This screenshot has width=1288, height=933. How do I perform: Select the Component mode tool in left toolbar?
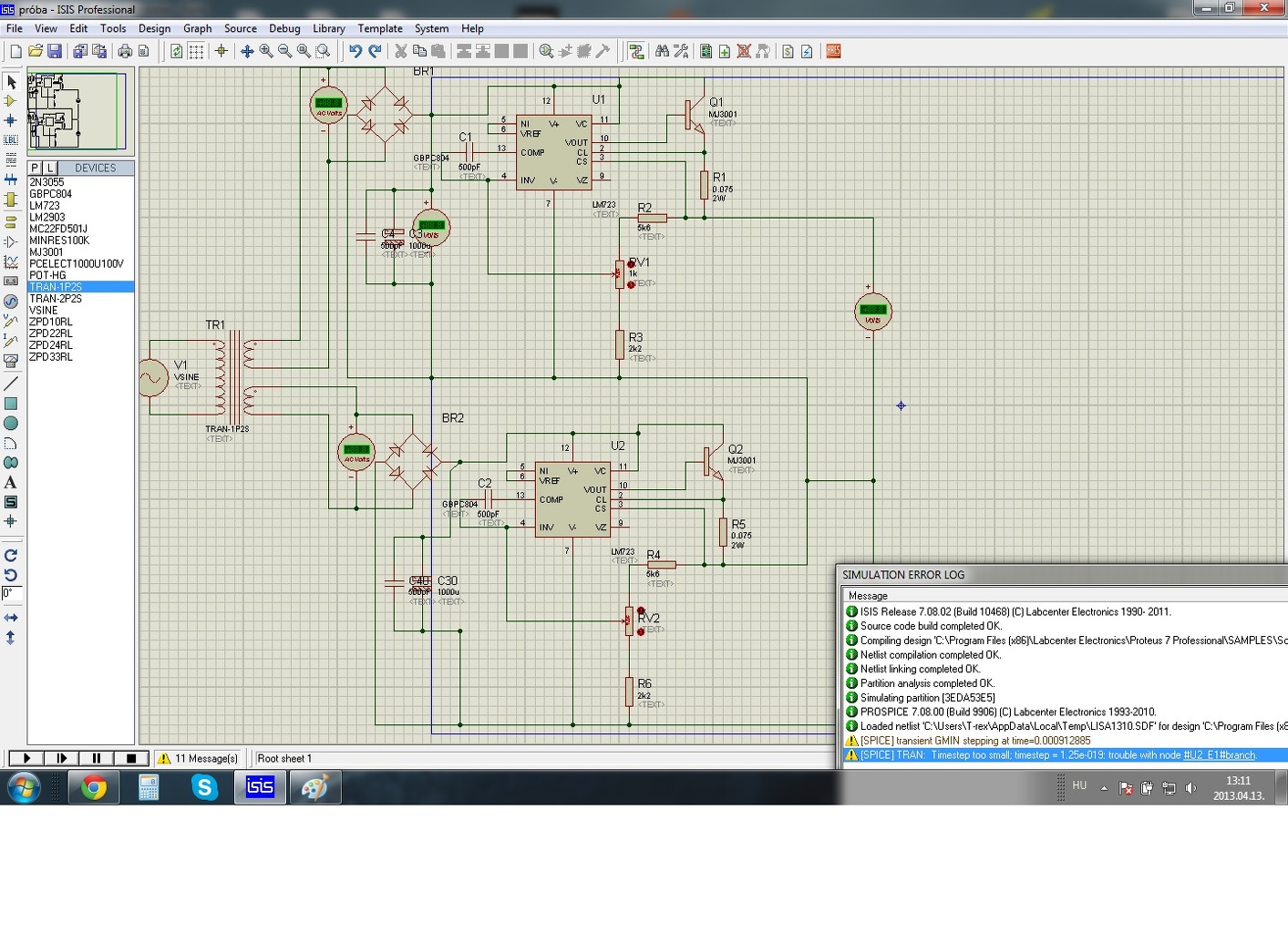11,101
